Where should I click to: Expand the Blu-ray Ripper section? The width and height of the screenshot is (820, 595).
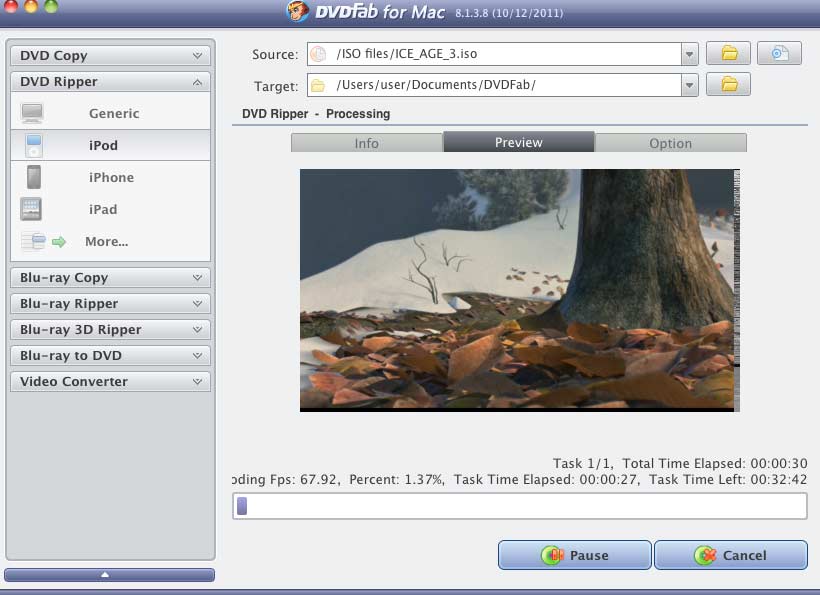[x=110, y=304]
